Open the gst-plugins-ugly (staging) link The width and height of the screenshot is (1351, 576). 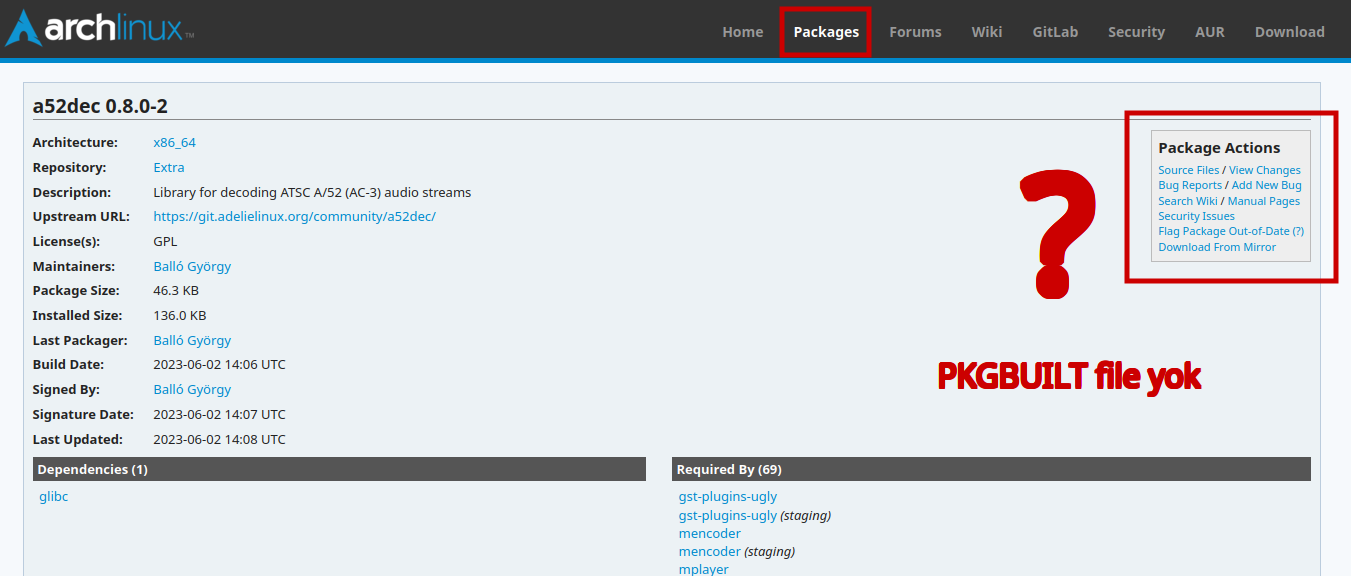click(x=728, y=516)
